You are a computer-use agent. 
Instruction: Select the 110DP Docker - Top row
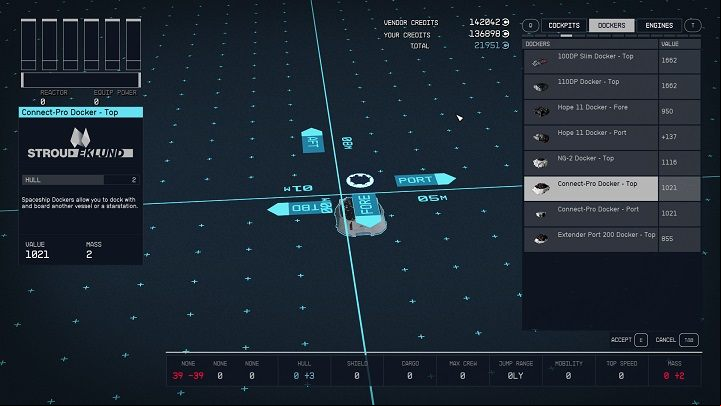point(612,86)
